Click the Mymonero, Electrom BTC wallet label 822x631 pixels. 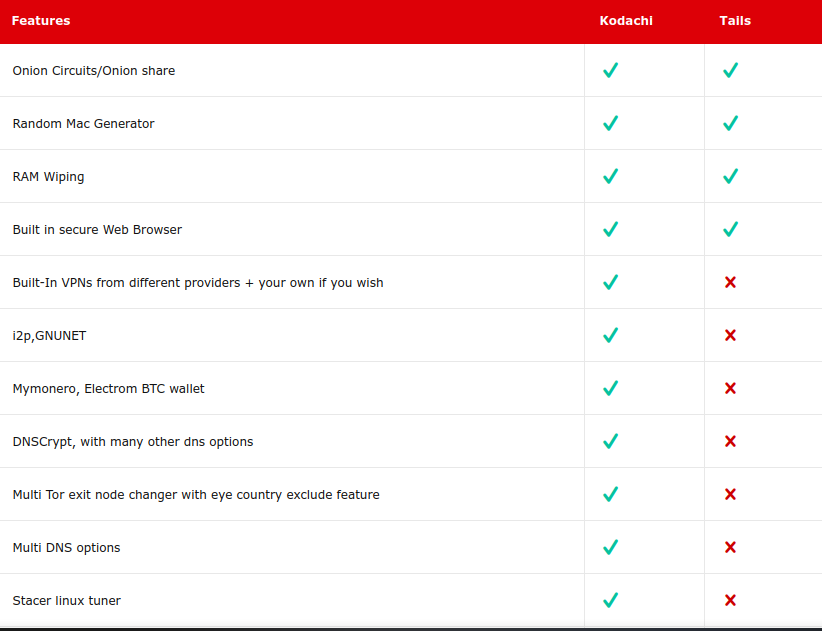109,389
